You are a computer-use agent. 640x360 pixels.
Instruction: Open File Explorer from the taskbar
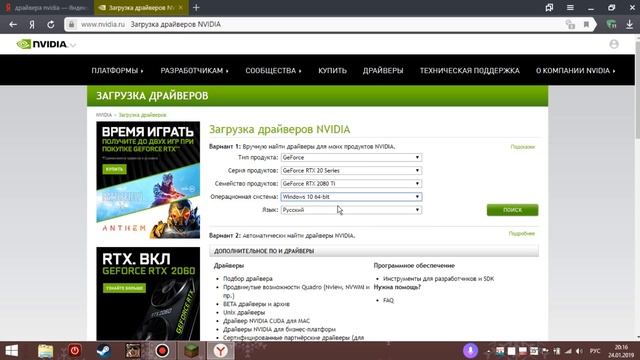click(x=45, y=351)
